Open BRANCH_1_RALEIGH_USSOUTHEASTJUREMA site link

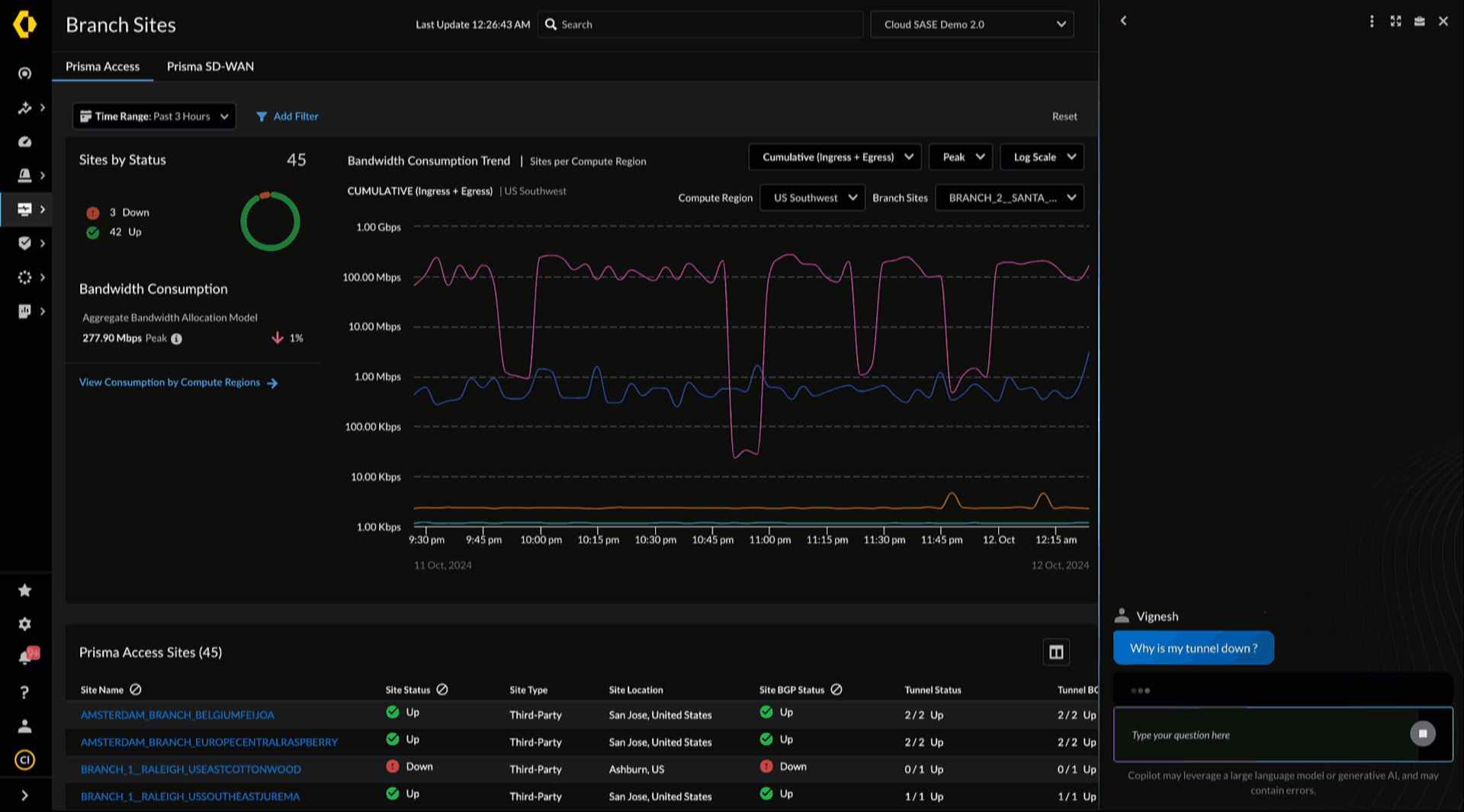click(x=190, y=796)
